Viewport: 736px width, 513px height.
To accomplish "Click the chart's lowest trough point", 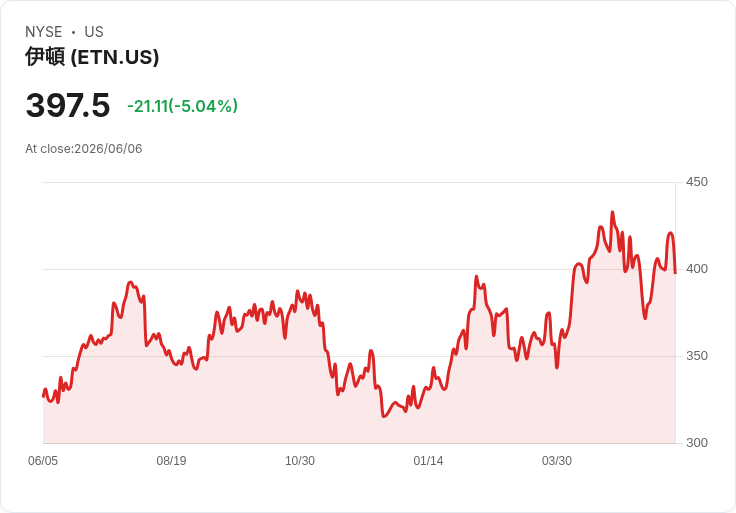I will (383, 416).
